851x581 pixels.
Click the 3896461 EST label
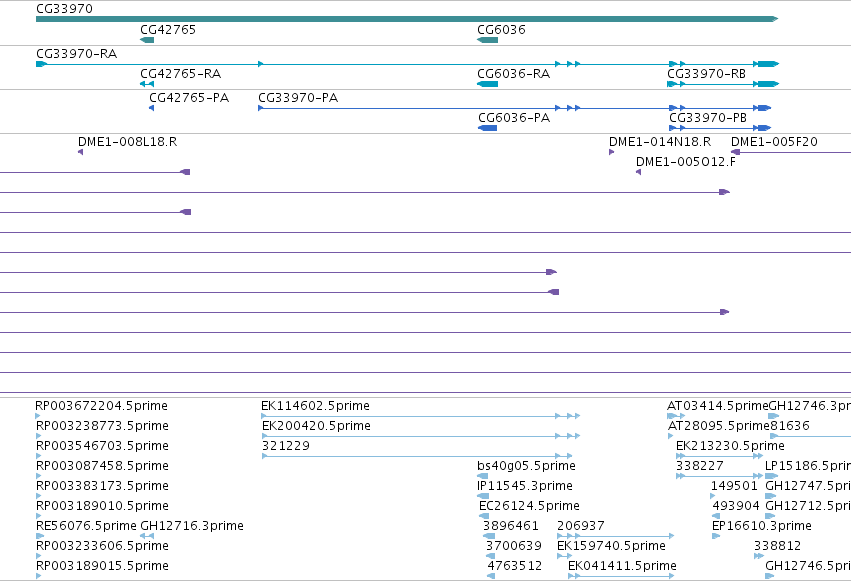pos(511,526)
